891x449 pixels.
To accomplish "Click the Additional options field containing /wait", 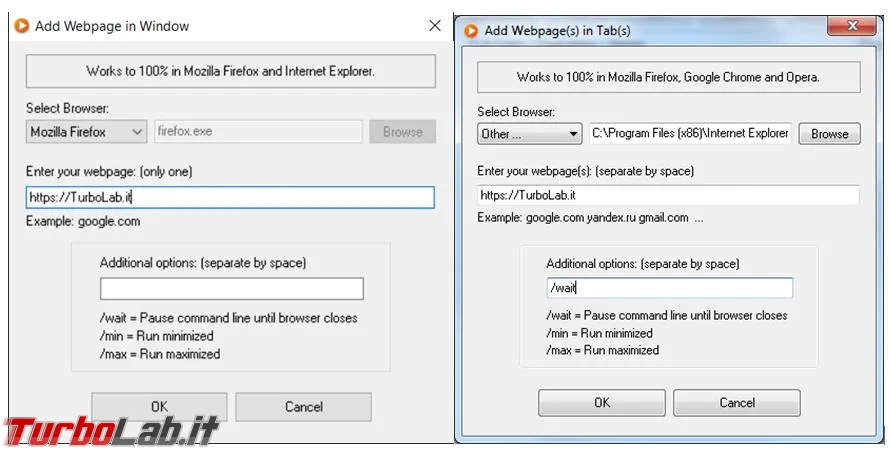I will (669, 288).
